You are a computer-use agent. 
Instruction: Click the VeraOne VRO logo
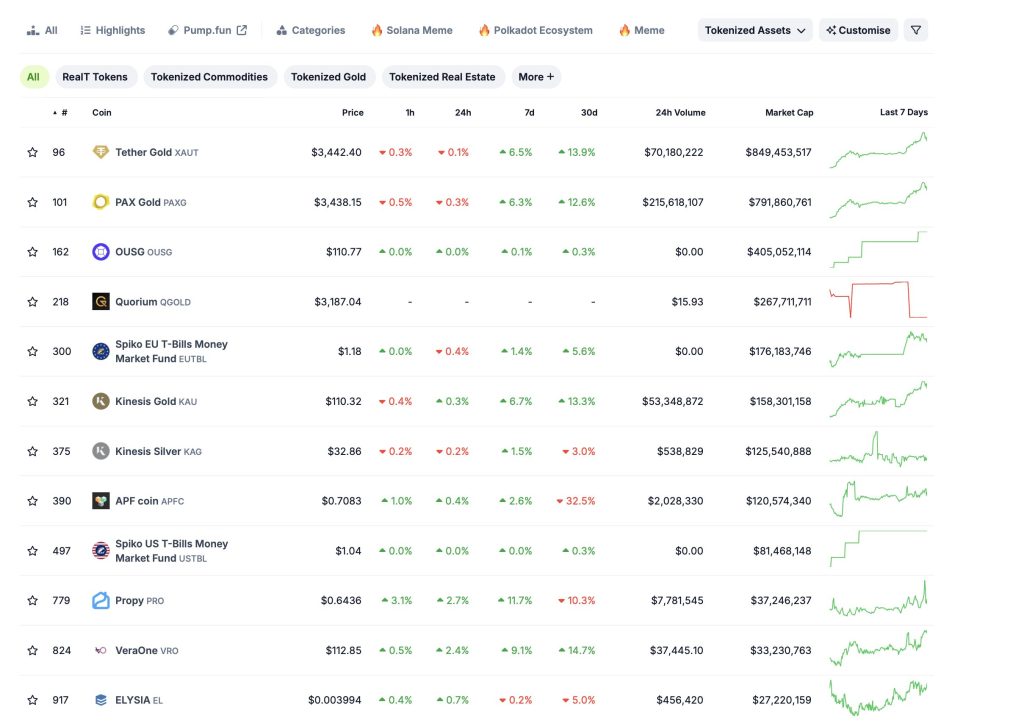click(101, 650)
